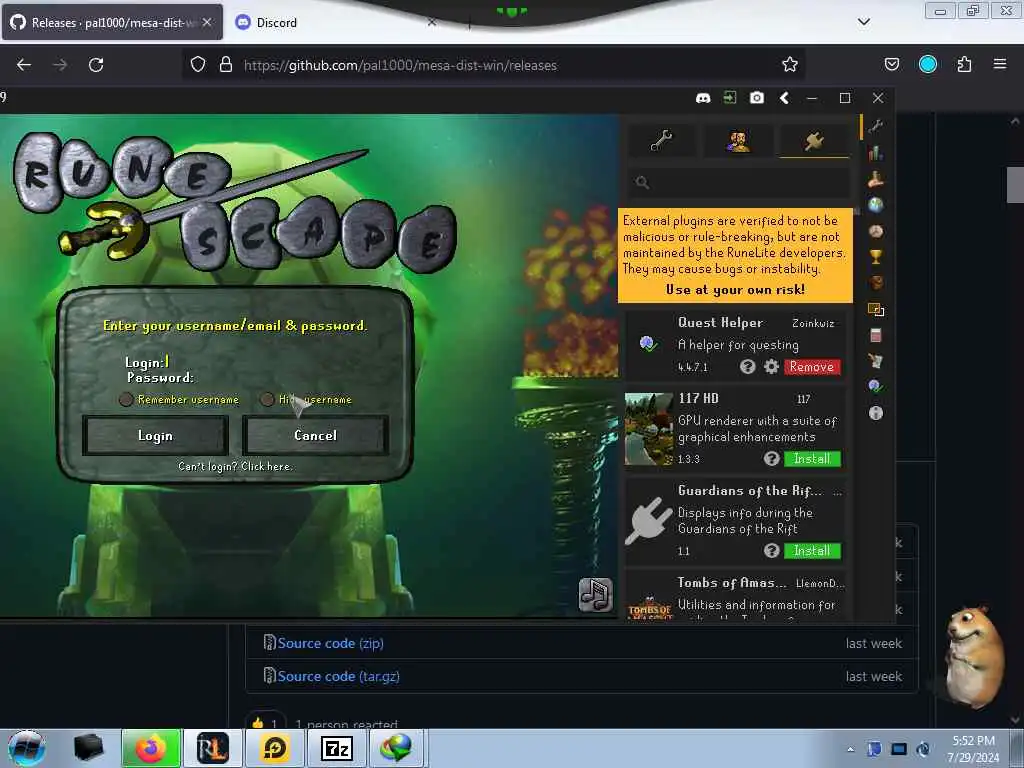This screenshot has height=768, width=1024.
Task: Open the globe sidebar icon
Action: [876, 204]
